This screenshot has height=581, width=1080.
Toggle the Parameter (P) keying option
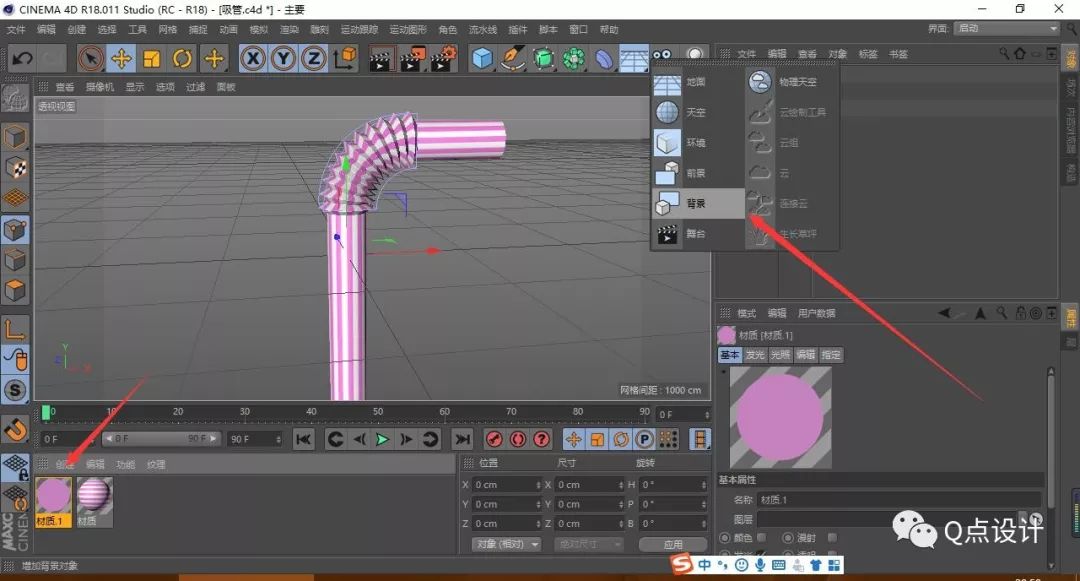click(x=643, y=439)
